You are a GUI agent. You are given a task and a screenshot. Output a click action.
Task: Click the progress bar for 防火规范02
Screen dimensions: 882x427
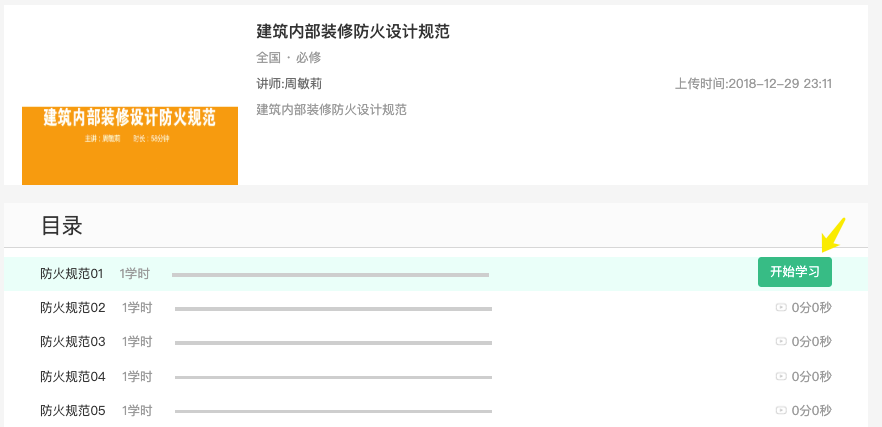[333, 309]
